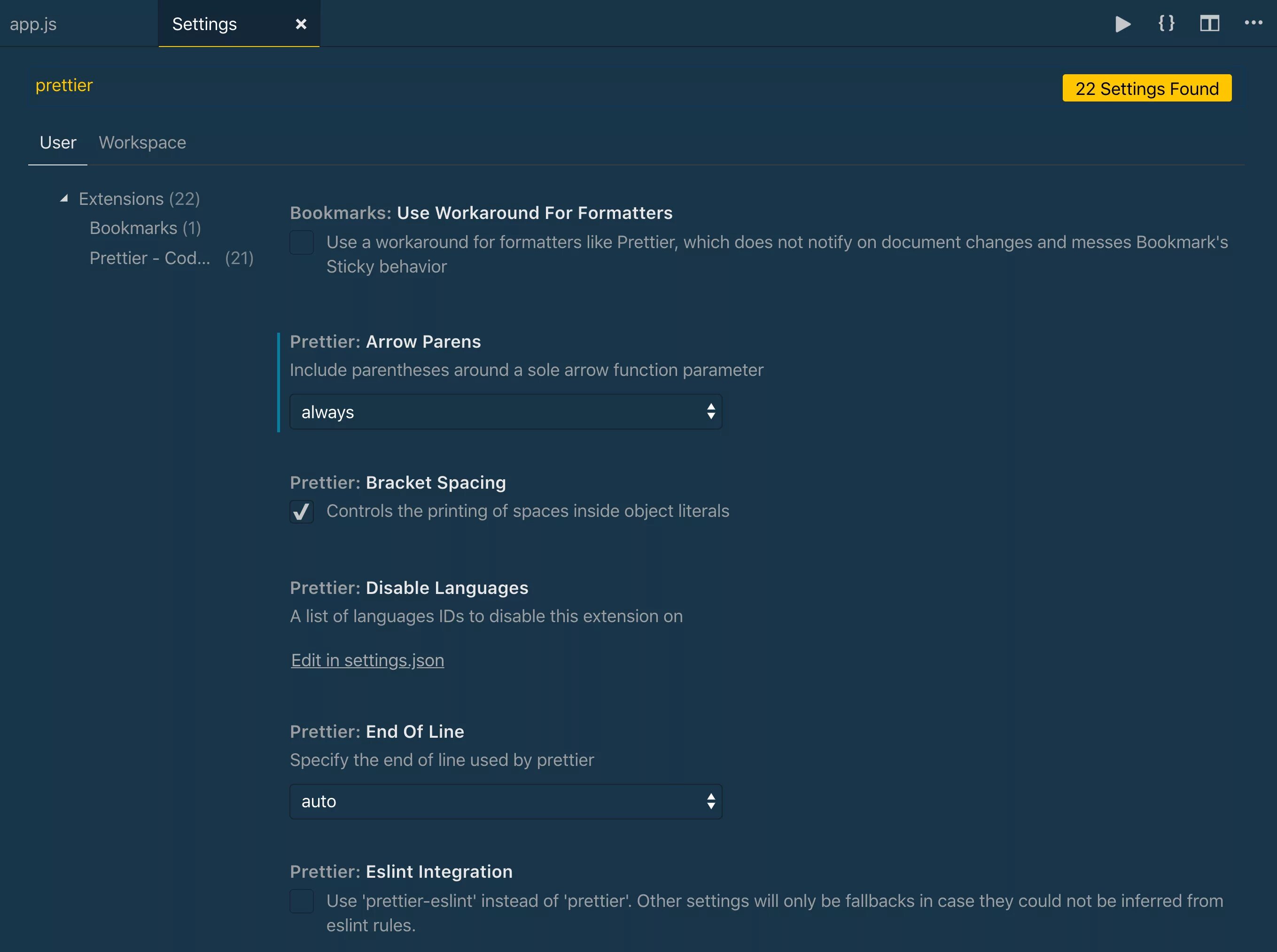
Task: Select Prettier - Code formatter tree item
Action: tap(150, 258)
